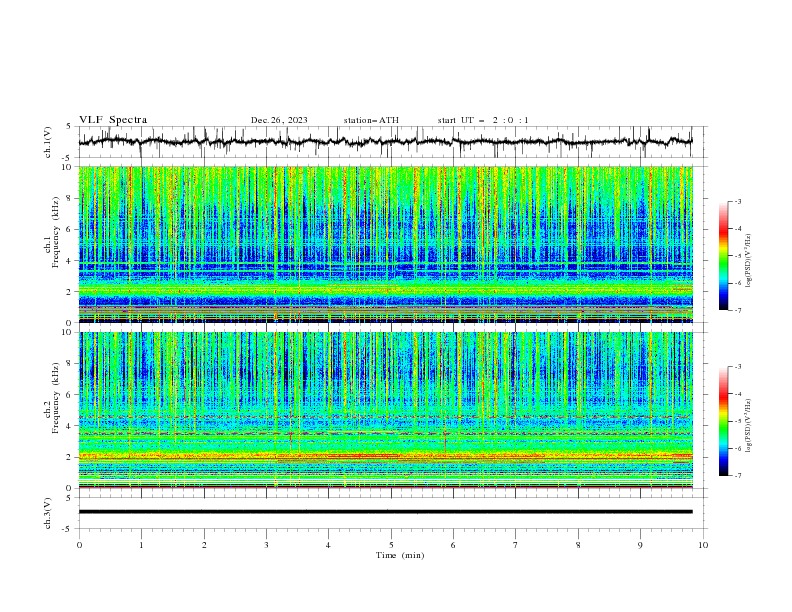Viewport: 792px width, 612px height.
Task: Click the 'ch.1(V)' waveform axis label
Action: [x=48, y=142]
